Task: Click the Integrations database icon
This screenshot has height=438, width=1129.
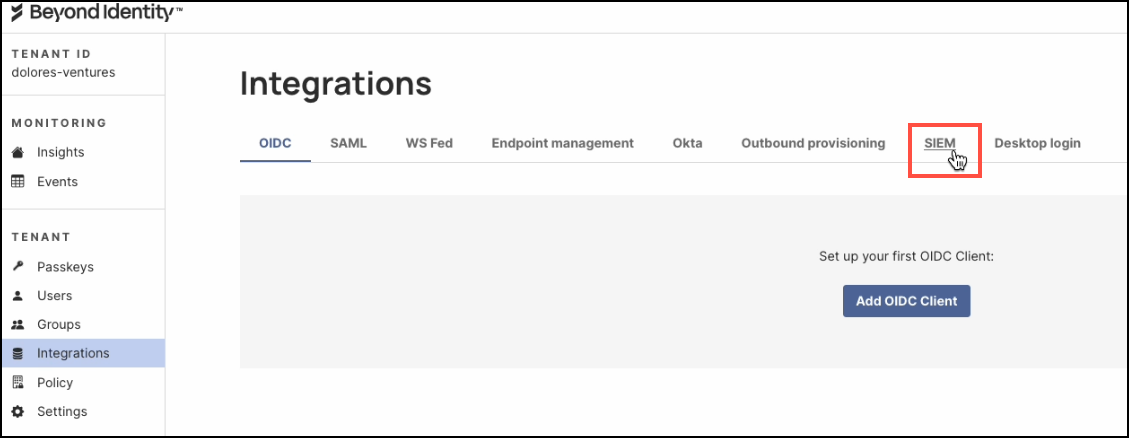Action: click(x=17, y=353)
